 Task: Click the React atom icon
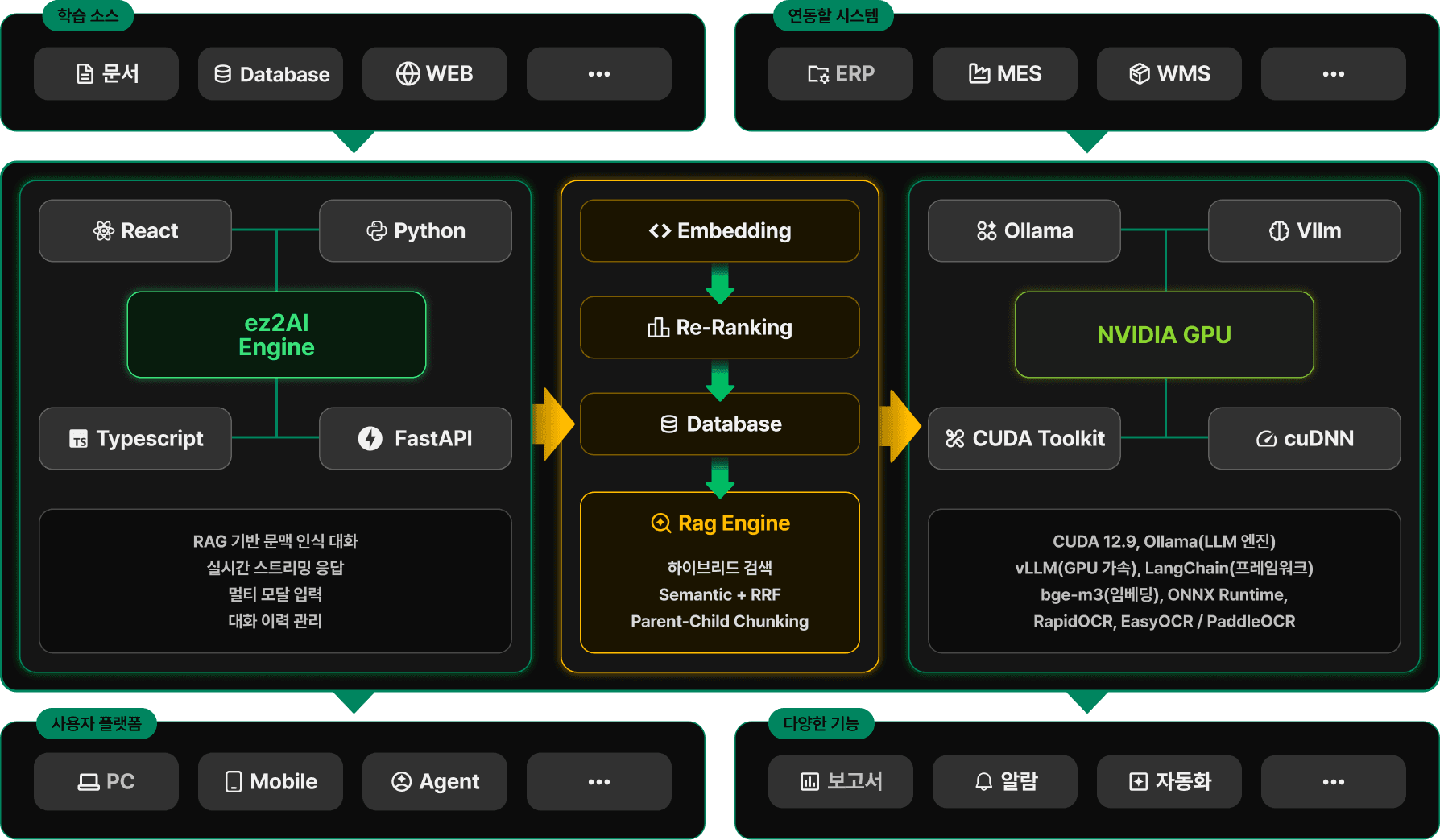103,231
